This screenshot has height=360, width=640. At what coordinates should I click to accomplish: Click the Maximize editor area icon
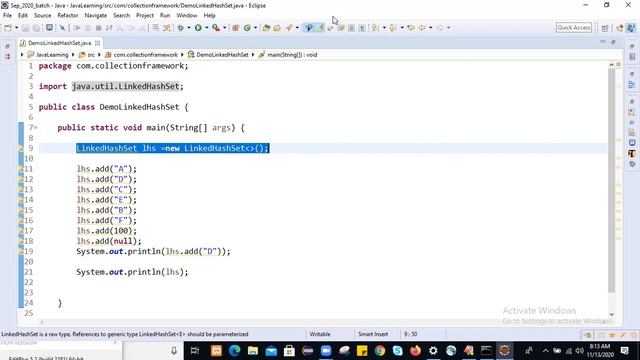point(613,42)
